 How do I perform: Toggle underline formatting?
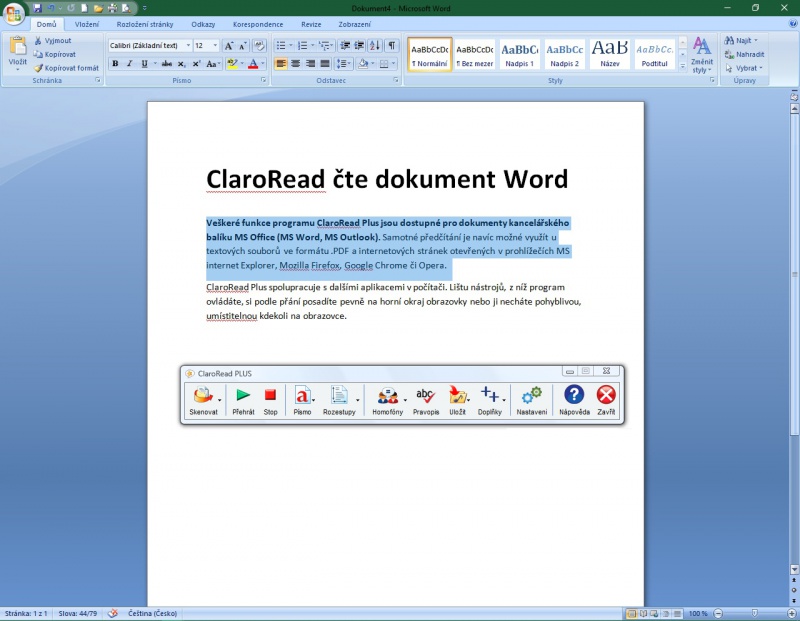[144, 64]
